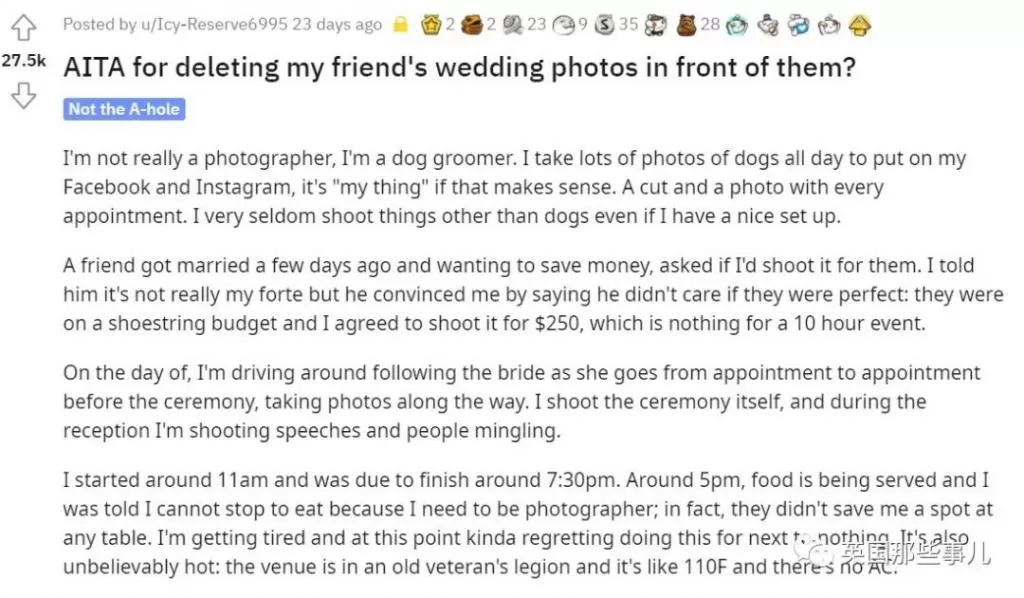Click the last white snoo award icon

(x=829, y=25)
